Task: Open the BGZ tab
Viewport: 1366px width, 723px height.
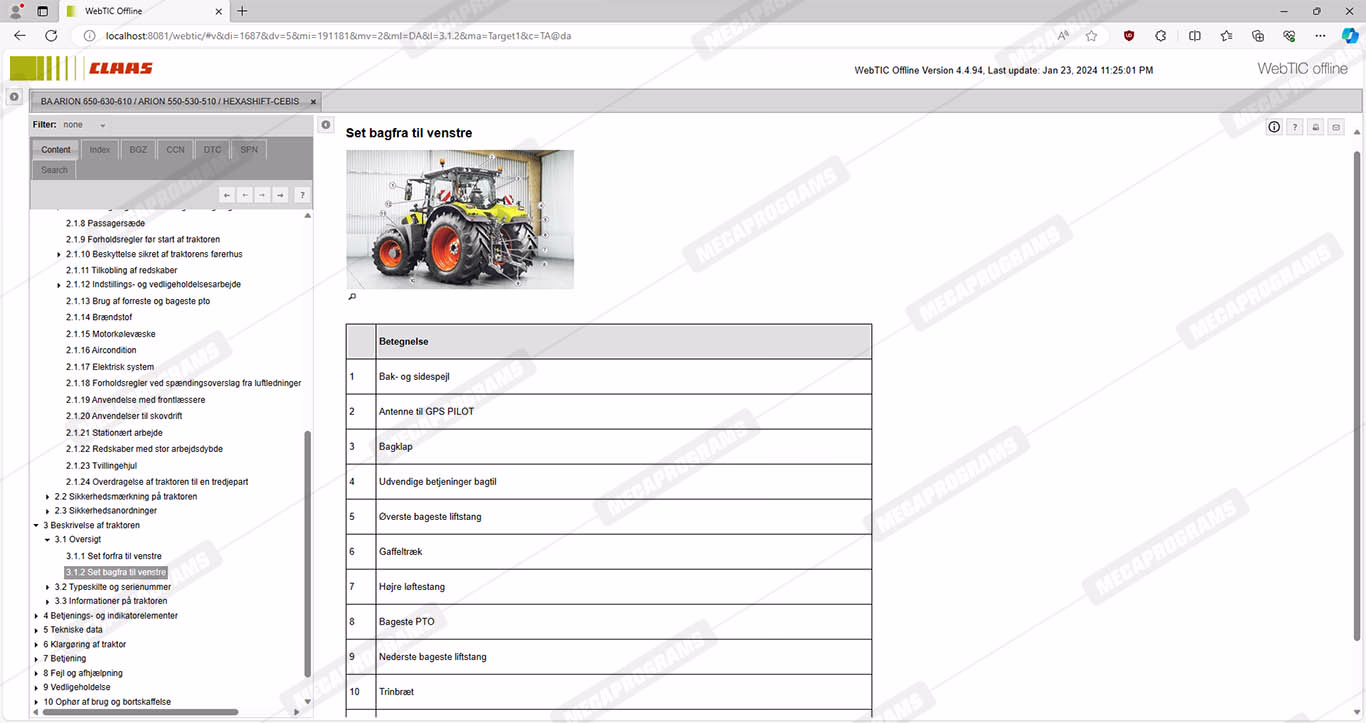Action: [x=138, y=150]
